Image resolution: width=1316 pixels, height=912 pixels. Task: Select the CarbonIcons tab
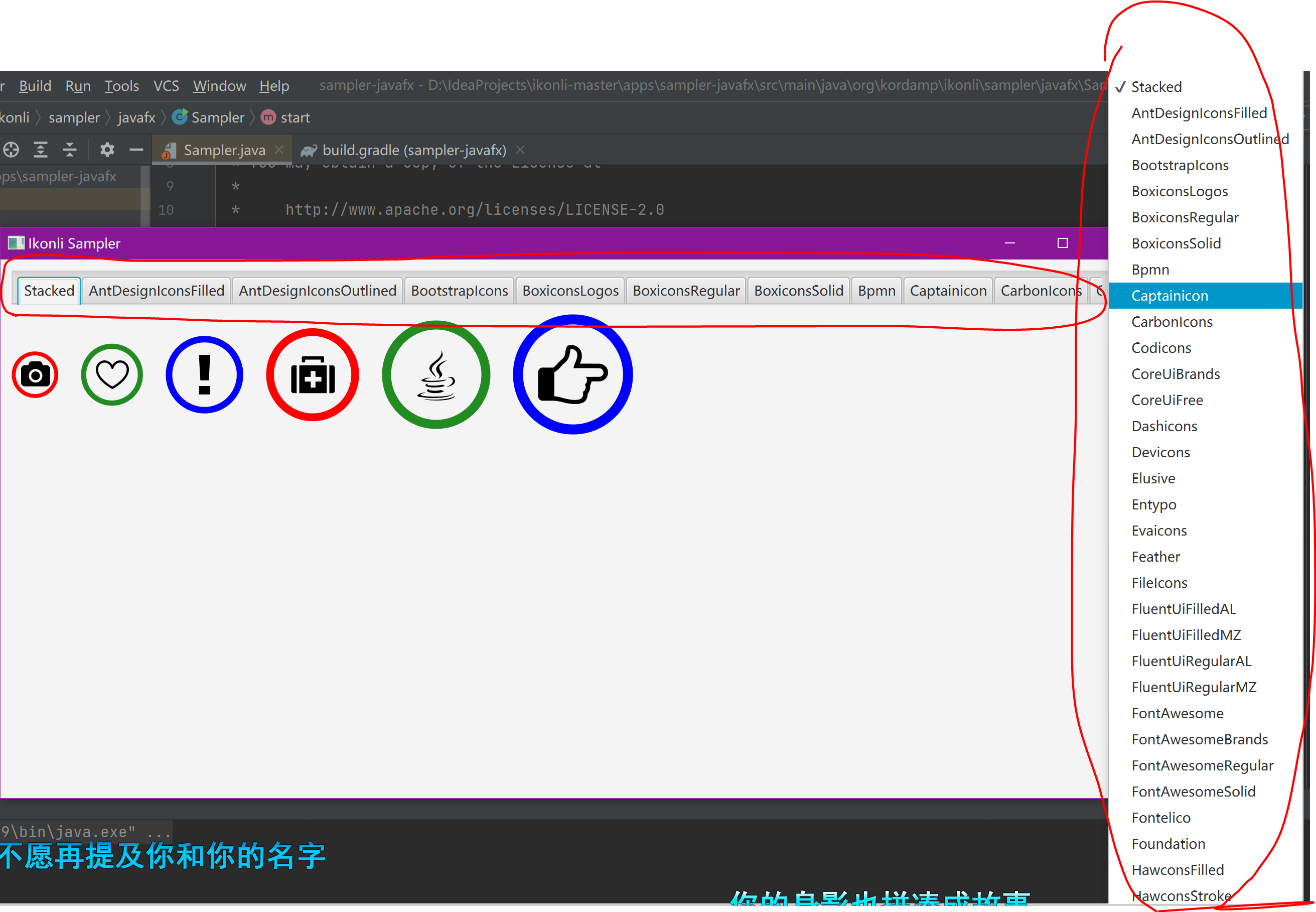[x=1041, y=290]
